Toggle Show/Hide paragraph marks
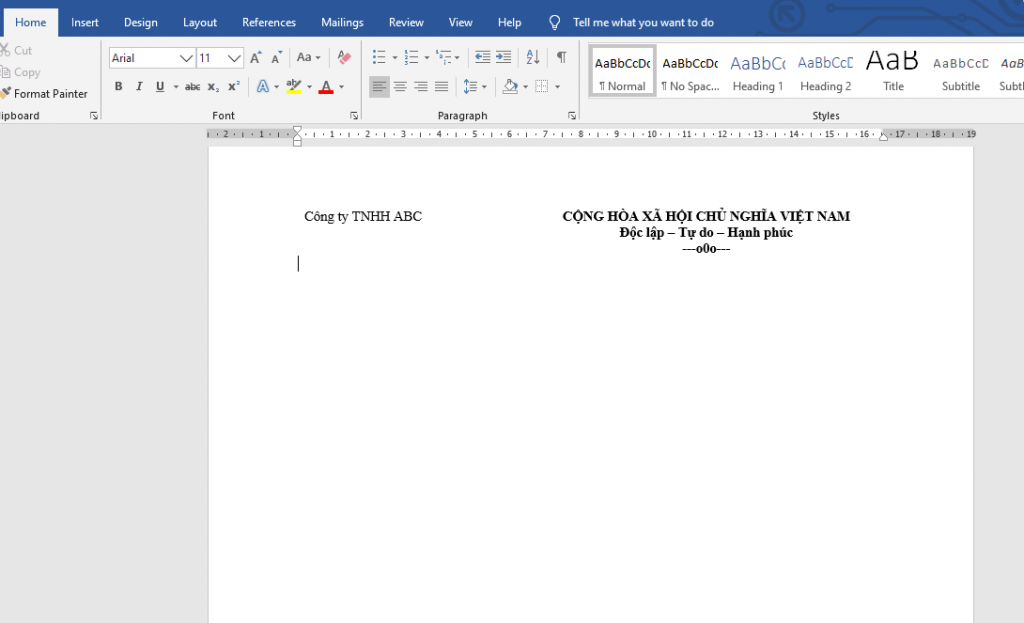Screen dimensions: 1024x623 [x=561, y=58]
